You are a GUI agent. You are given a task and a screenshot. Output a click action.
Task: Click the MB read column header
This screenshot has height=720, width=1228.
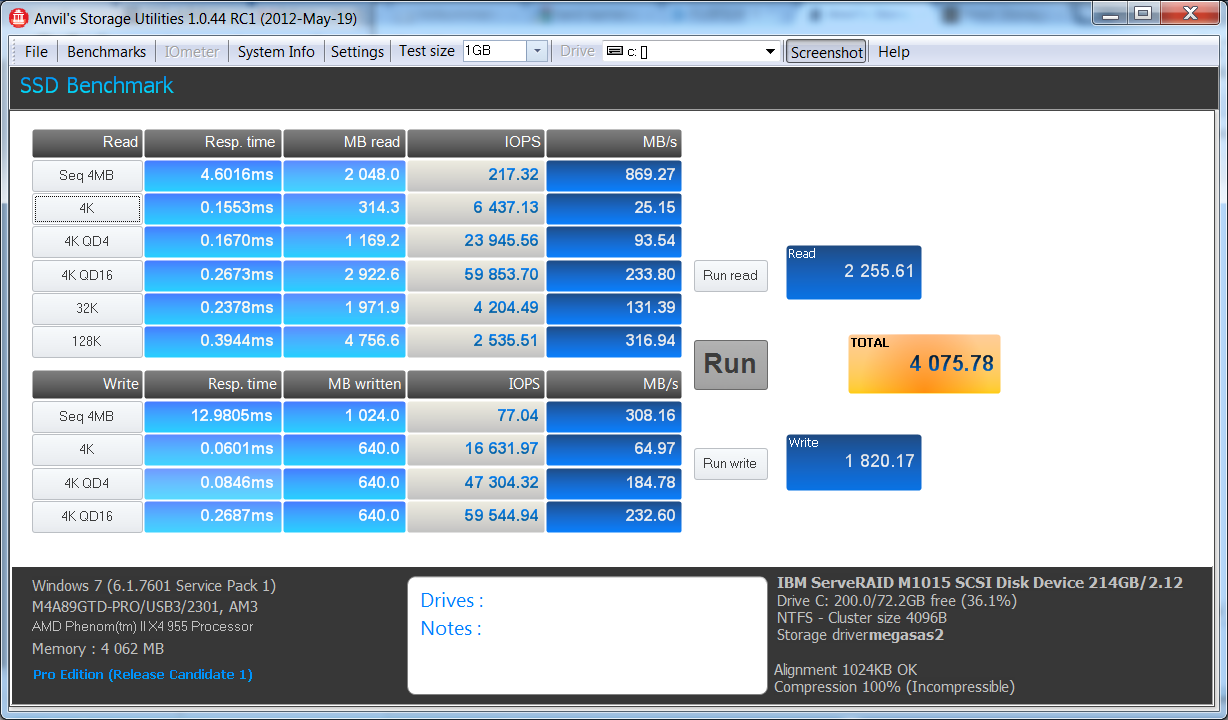click(x=344, y=143)
